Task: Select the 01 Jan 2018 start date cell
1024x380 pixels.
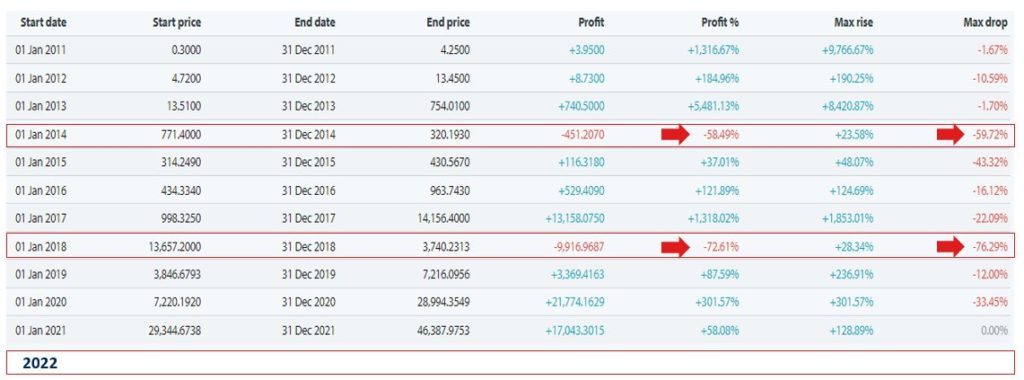Action: (x=40, y=247)
